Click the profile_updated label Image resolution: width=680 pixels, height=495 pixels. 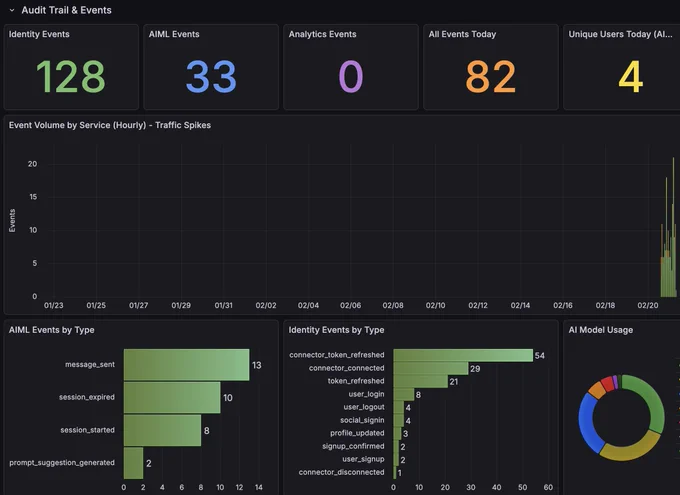[357, 433]
